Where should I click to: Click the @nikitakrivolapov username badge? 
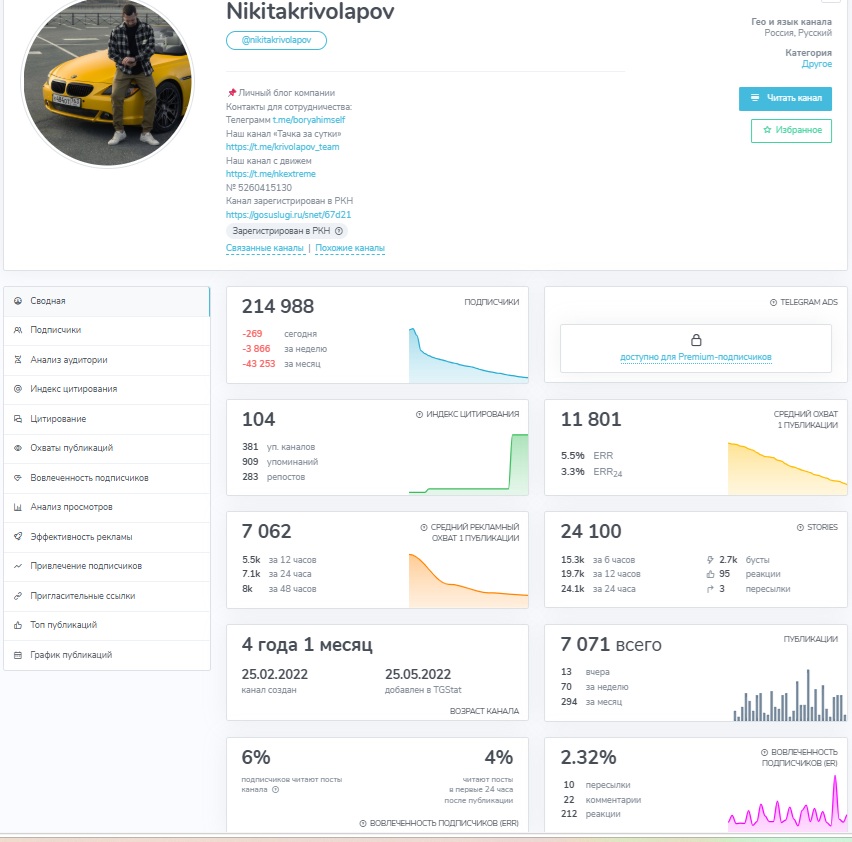pos(276,40)
